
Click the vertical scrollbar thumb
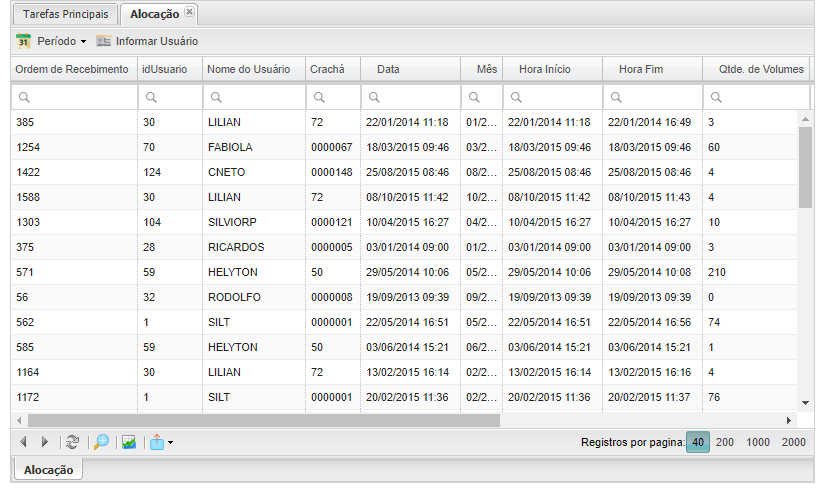coord(805,167)
